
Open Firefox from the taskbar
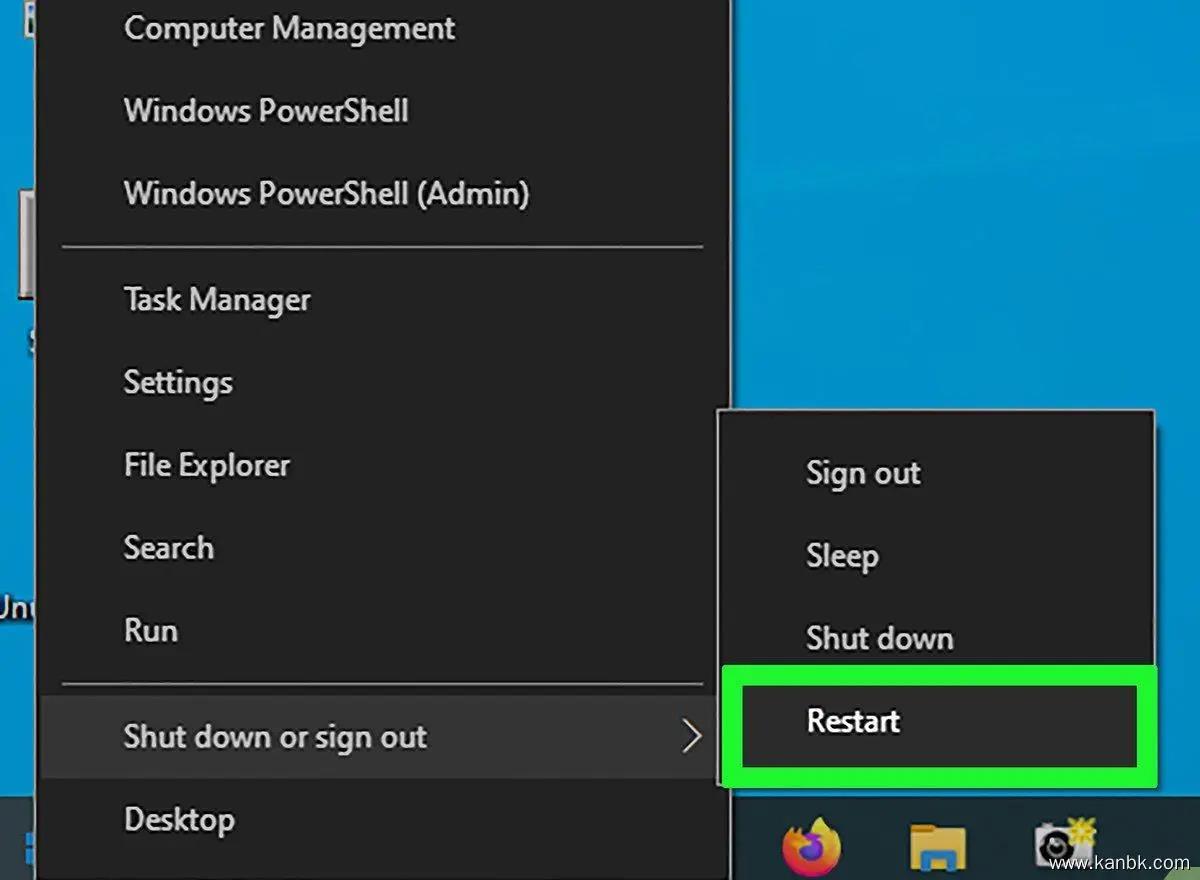(x=811, y=847)
